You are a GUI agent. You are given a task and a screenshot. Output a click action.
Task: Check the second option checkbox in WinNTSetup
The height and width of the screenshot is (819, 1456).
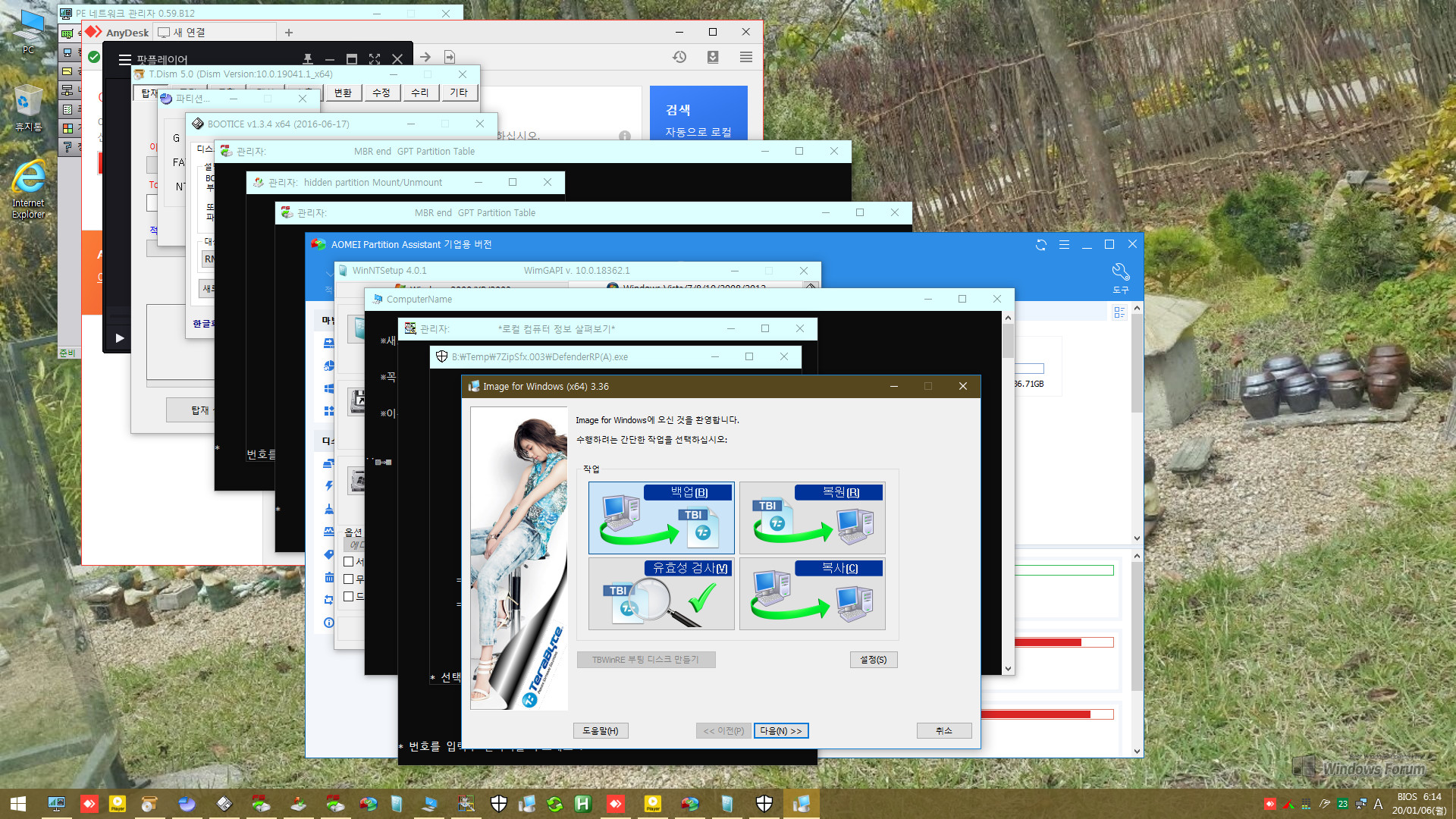[349, 579]
